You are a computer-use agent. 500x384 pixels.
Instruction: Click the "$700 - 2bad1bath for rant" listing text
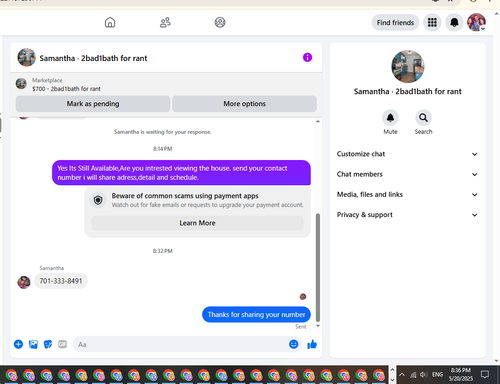coord(66,89)
